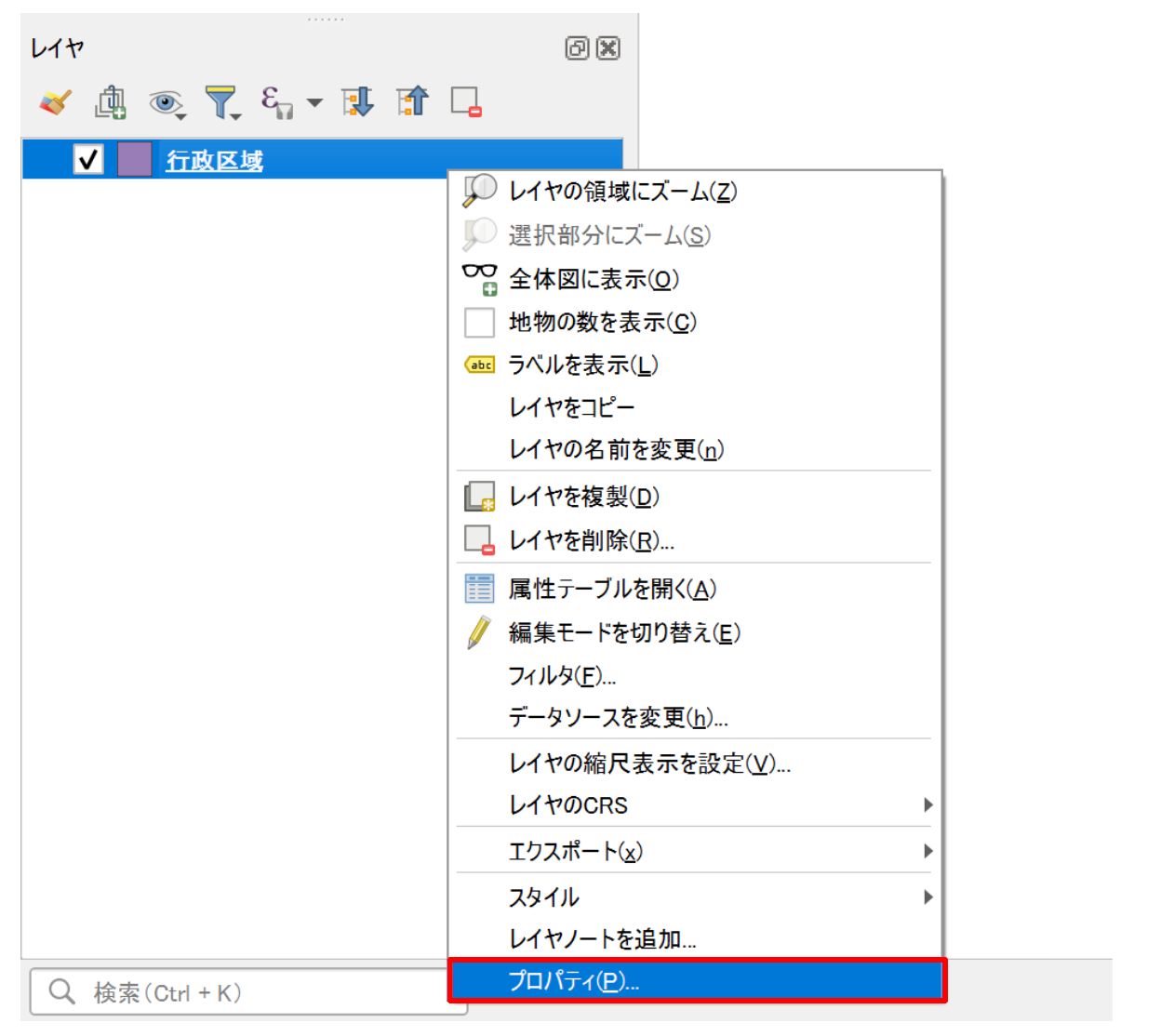Click the Expand All layers icon
Viewport: 1174px width, 1036px height.
tap(357, 102)
